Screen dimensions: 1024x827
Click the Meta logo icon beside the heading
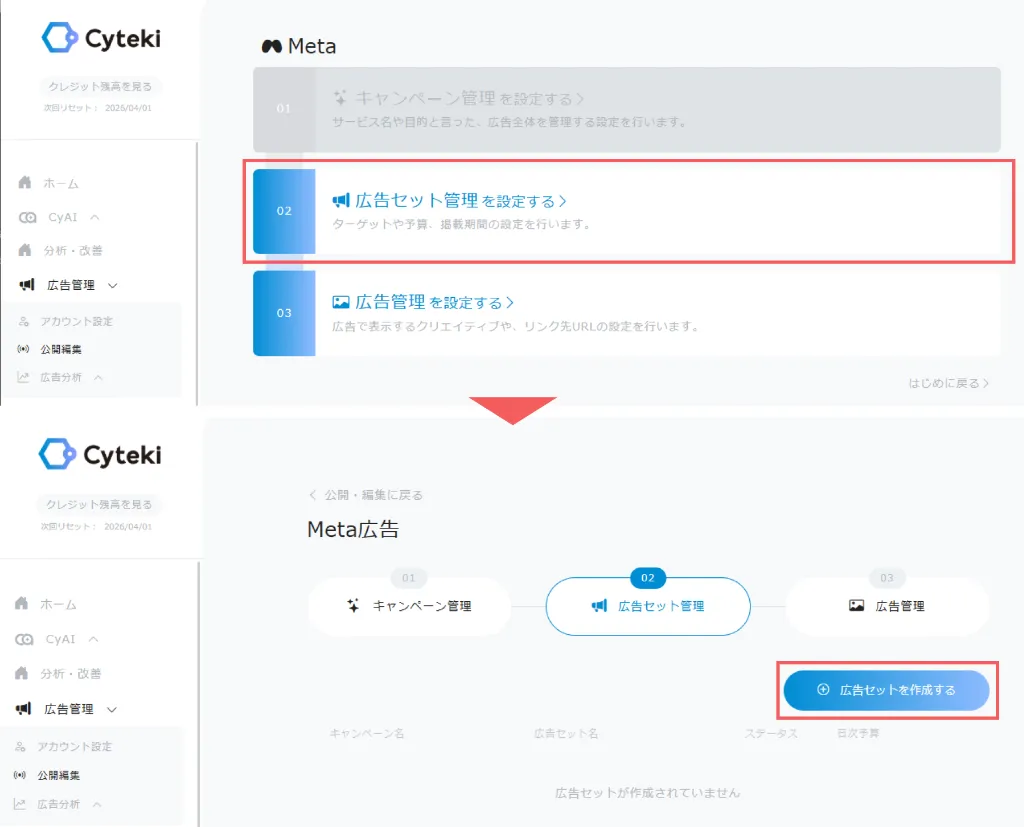point(271,47)
